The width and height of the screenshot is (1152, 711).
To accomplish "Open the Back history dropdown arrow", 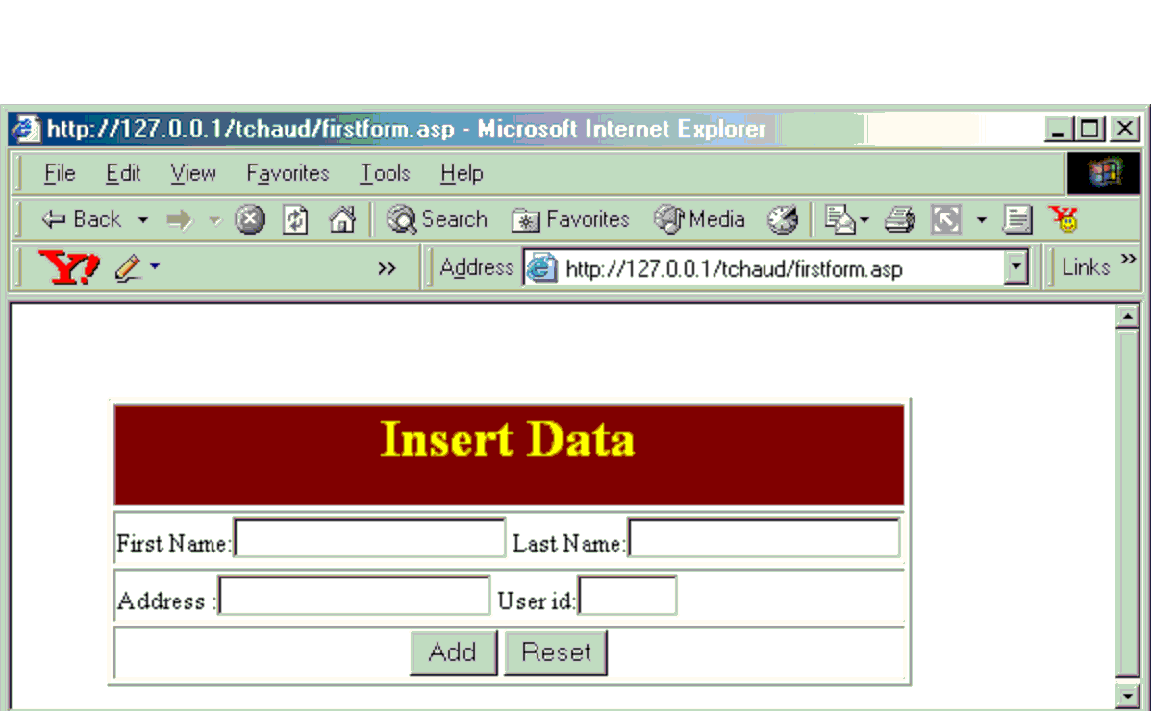I will point(143,220).
